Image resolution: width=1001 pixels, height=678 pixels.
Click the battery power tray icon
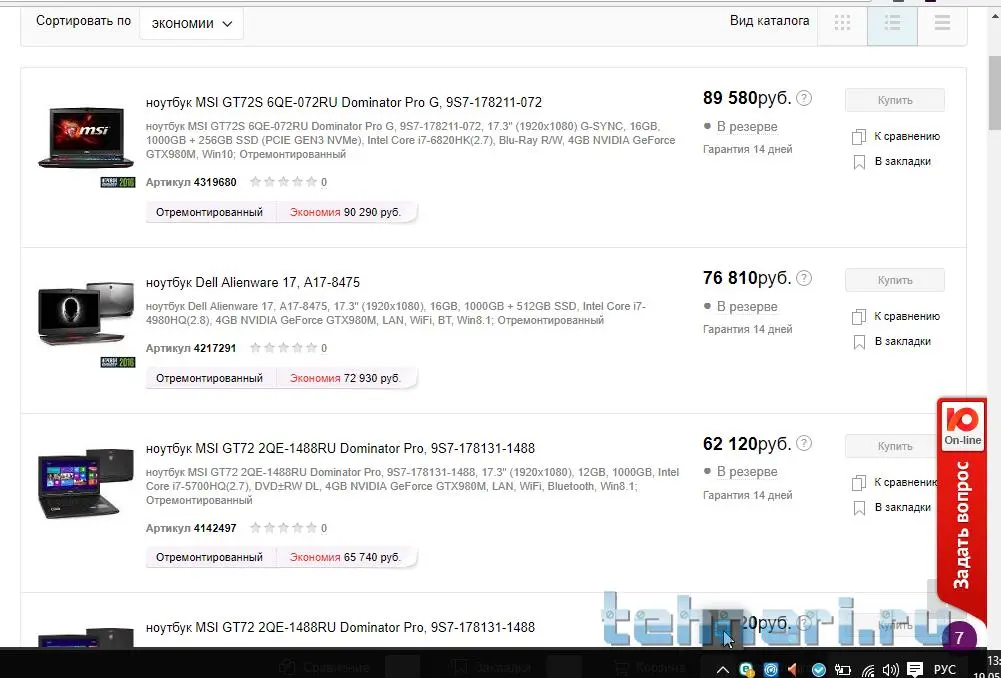tap(843, 670)
